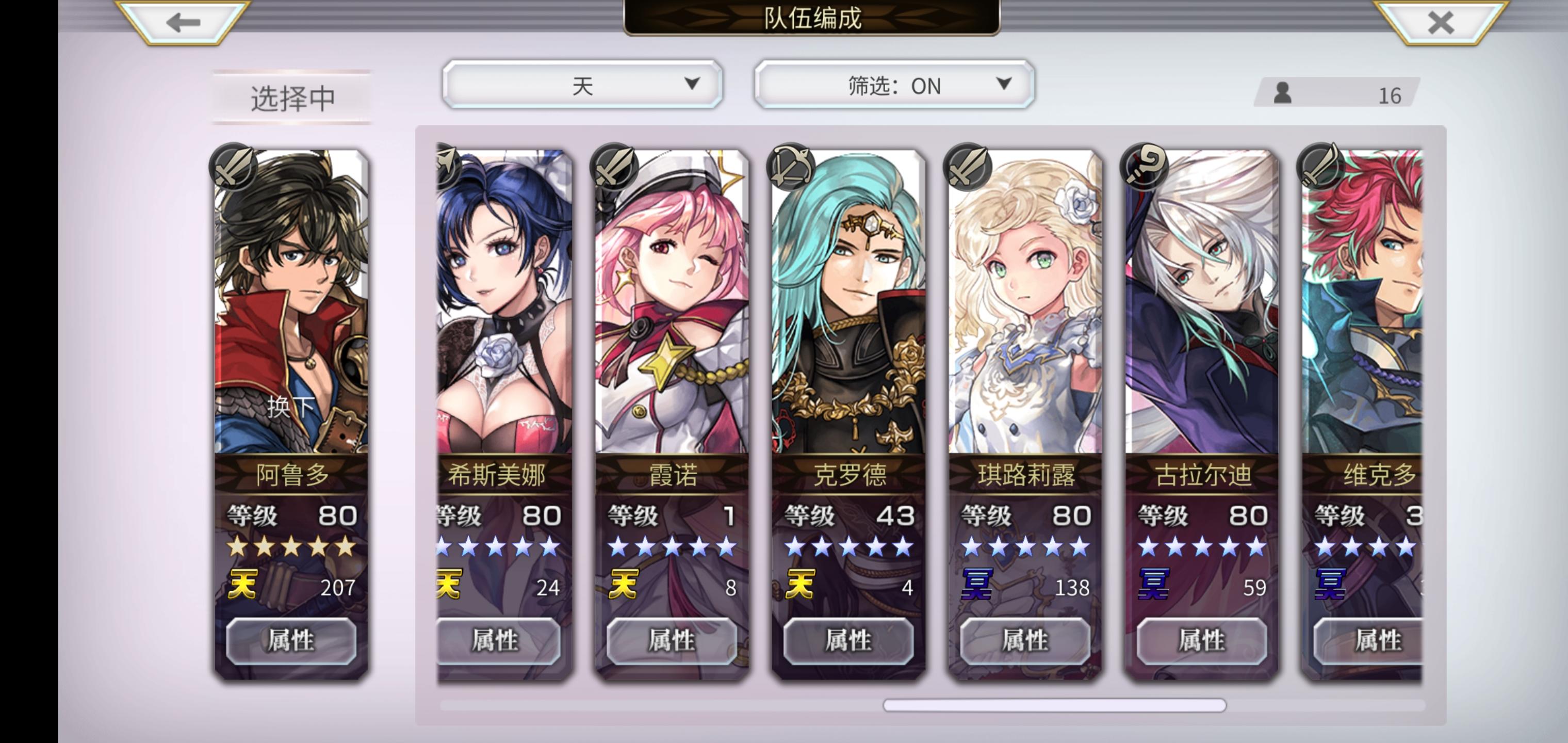Expand the 筛选: ON filter dropdown
The height and width of the screenshot is (743, 1568).
[x=894, y=85]
